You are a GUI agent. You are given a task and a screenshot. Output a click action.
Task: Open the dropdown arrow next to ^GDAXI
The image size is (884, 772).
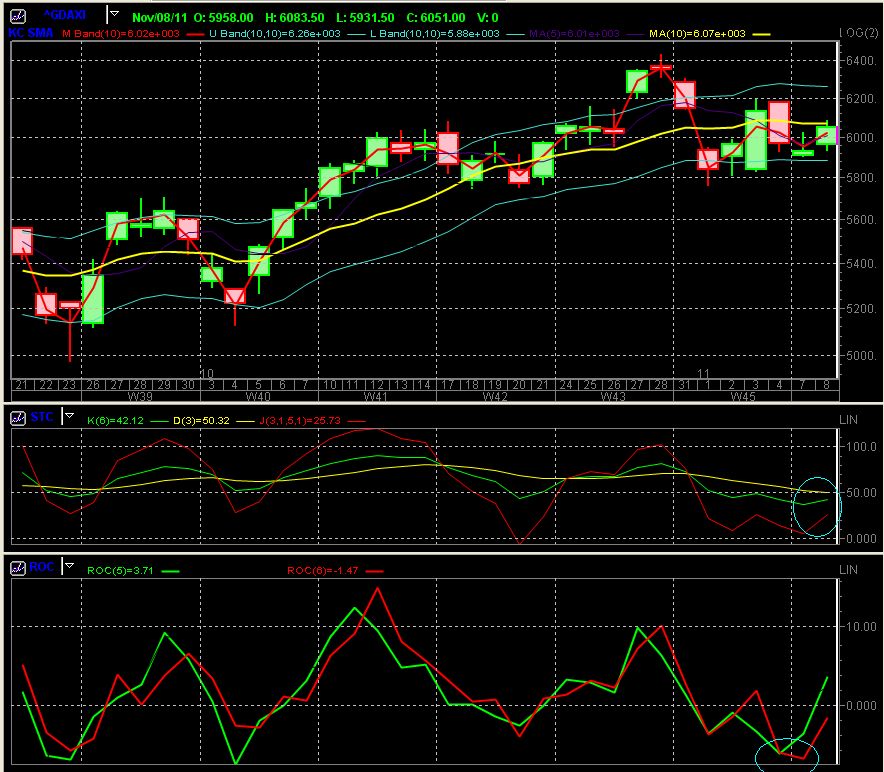pos(114,14)
